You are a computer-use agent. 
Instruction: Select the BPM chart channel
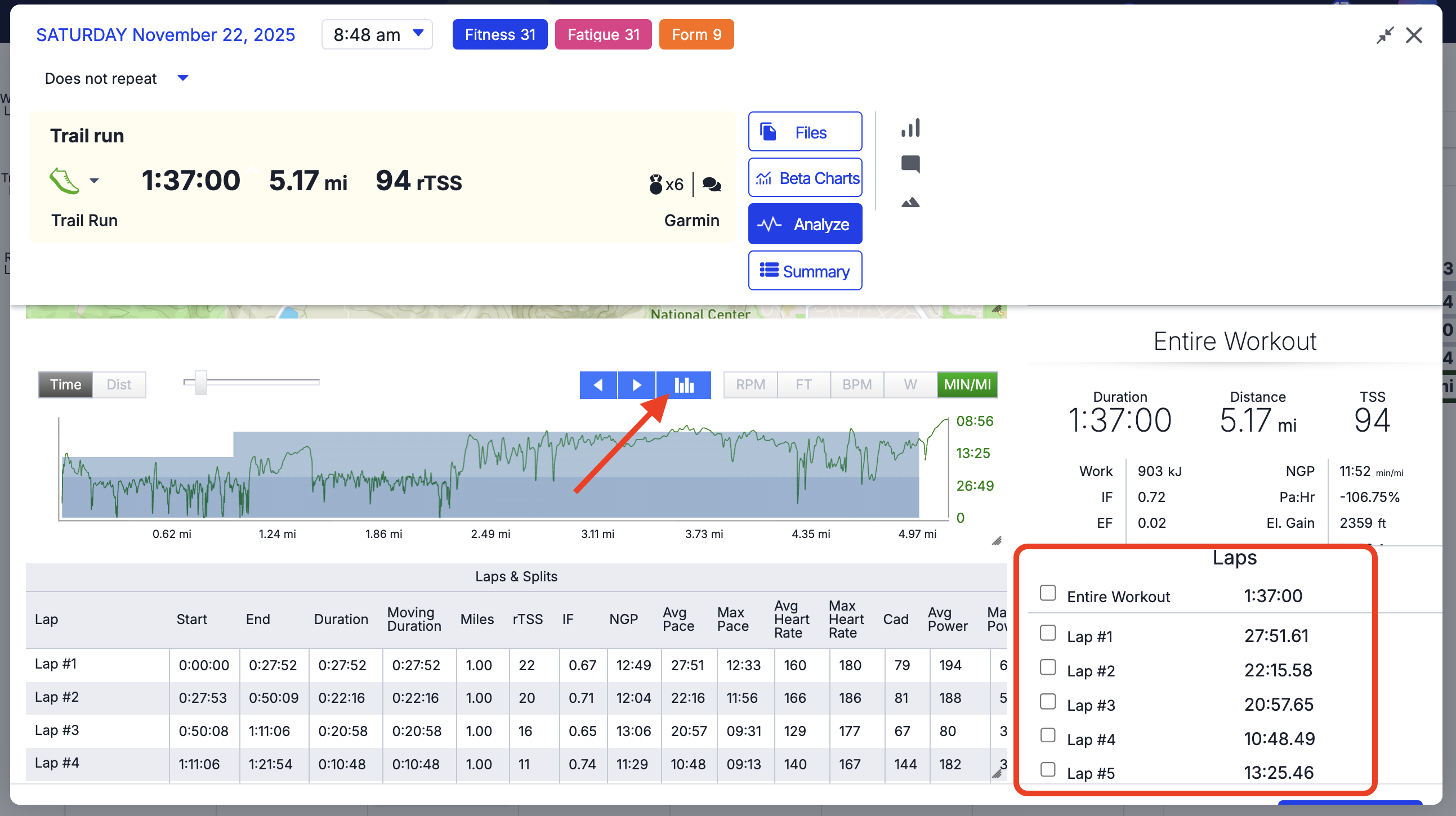(x=856, y=385)
